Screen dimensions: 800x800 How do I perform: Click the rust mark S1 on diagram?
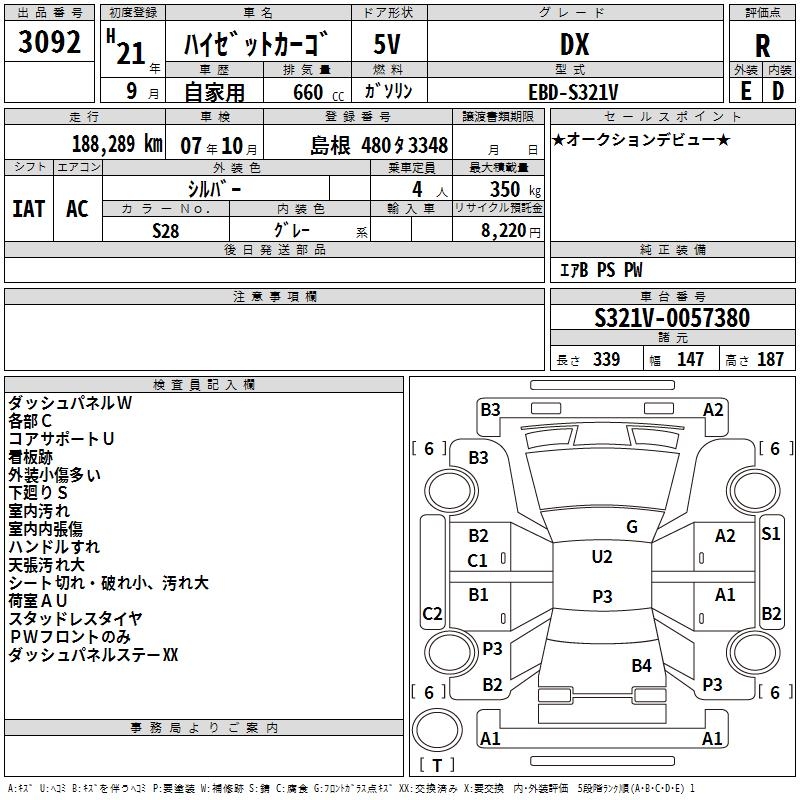click(x=770, y=534)
